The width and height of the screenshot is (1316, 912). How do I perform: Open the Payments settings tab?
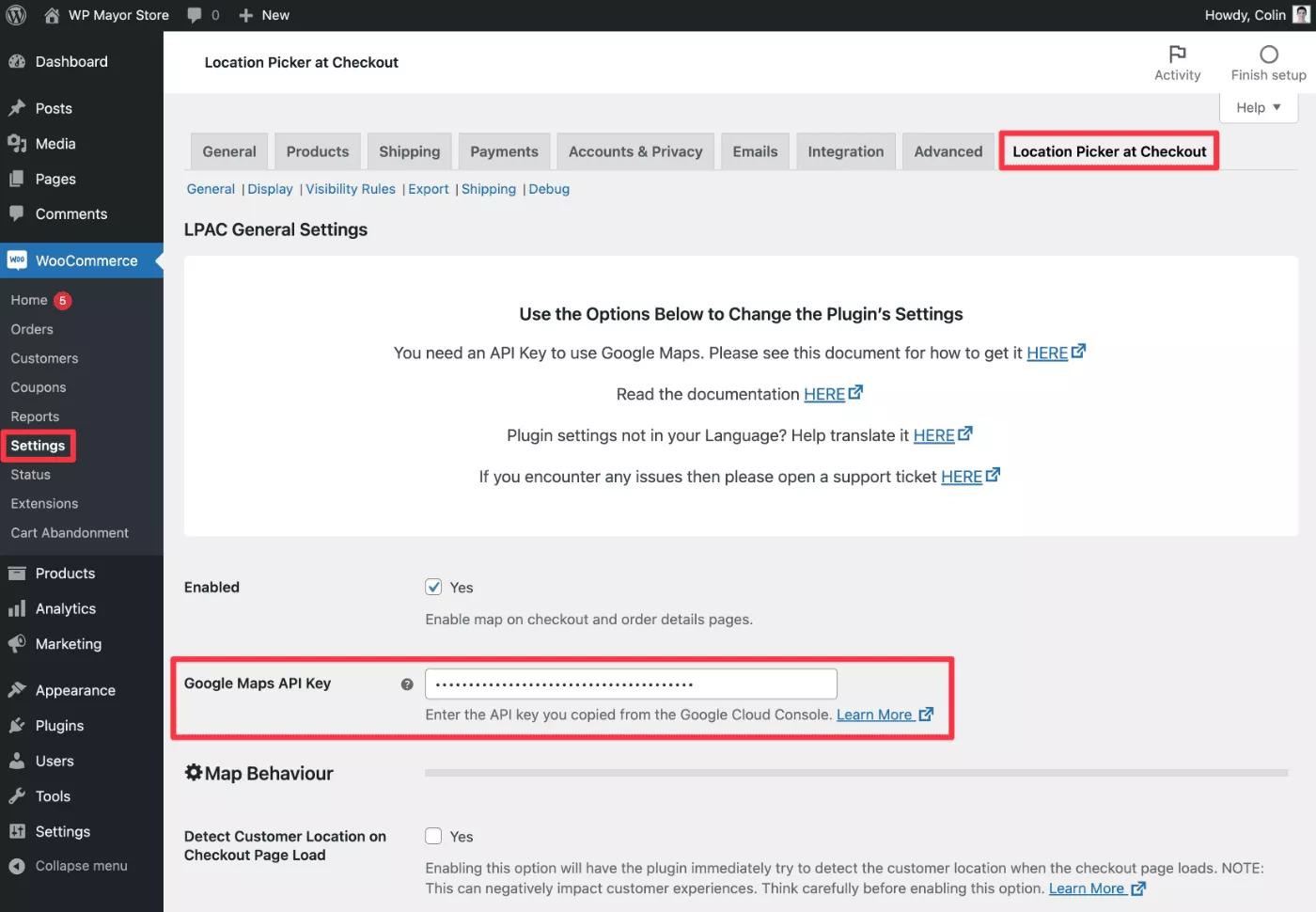tap(504, 151)
